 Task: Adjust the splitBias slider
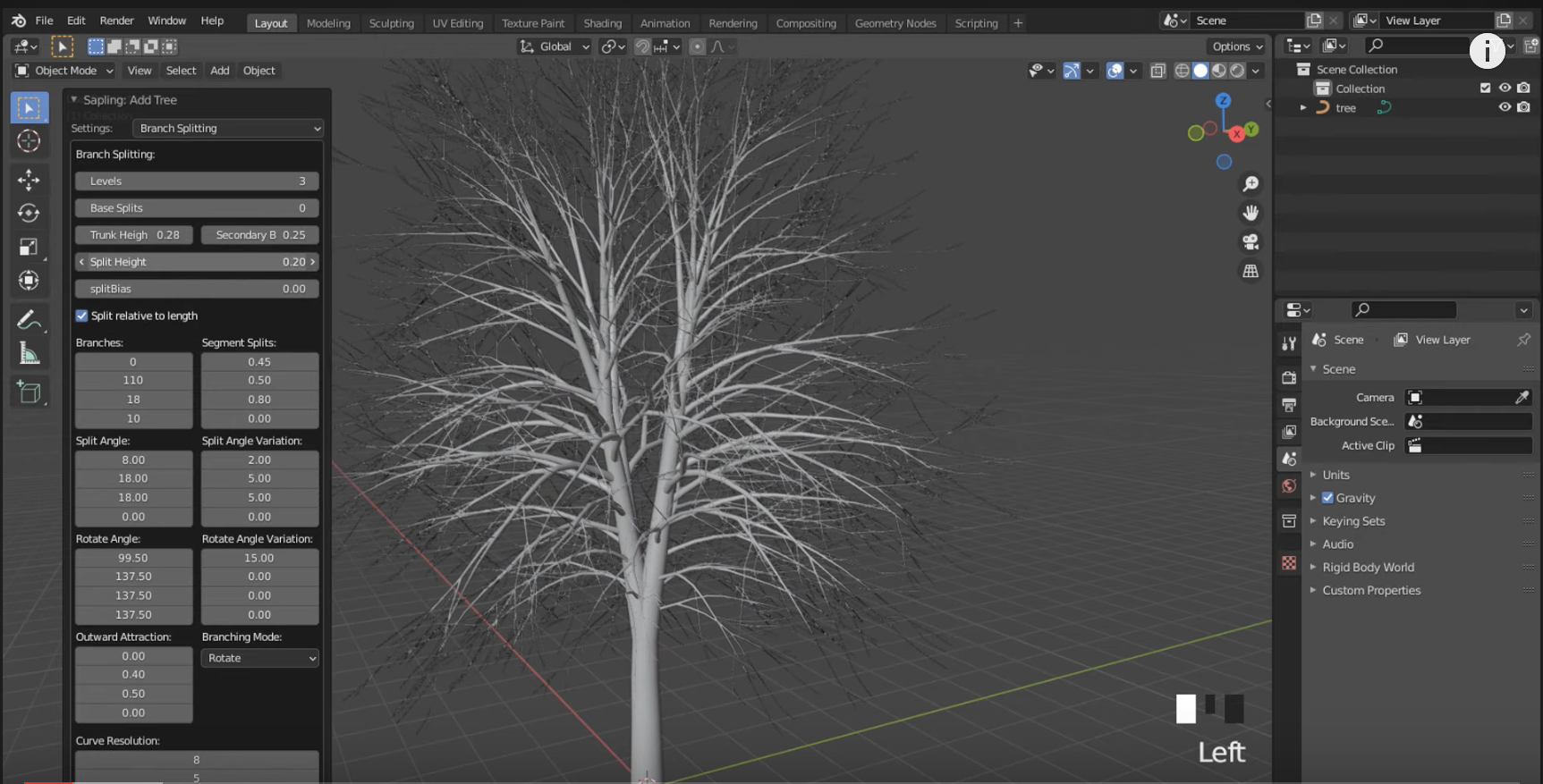pos(197,289)
